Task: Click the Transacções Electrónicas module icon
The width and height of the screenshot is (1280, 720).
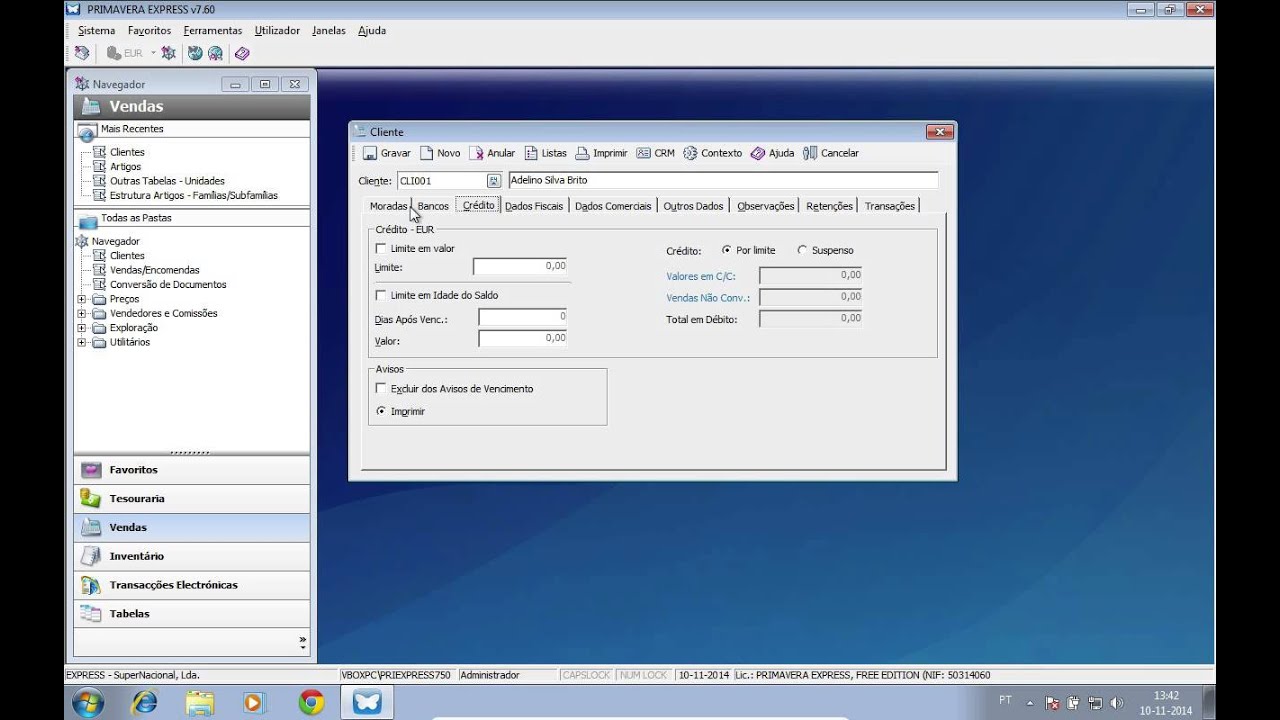Action: tap(91, 585)
